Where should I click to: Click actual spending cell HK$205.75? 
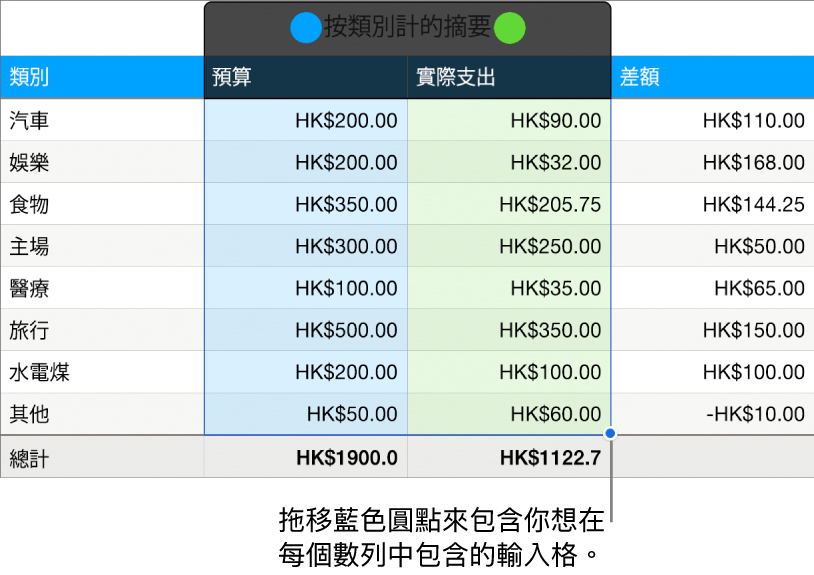509,204
